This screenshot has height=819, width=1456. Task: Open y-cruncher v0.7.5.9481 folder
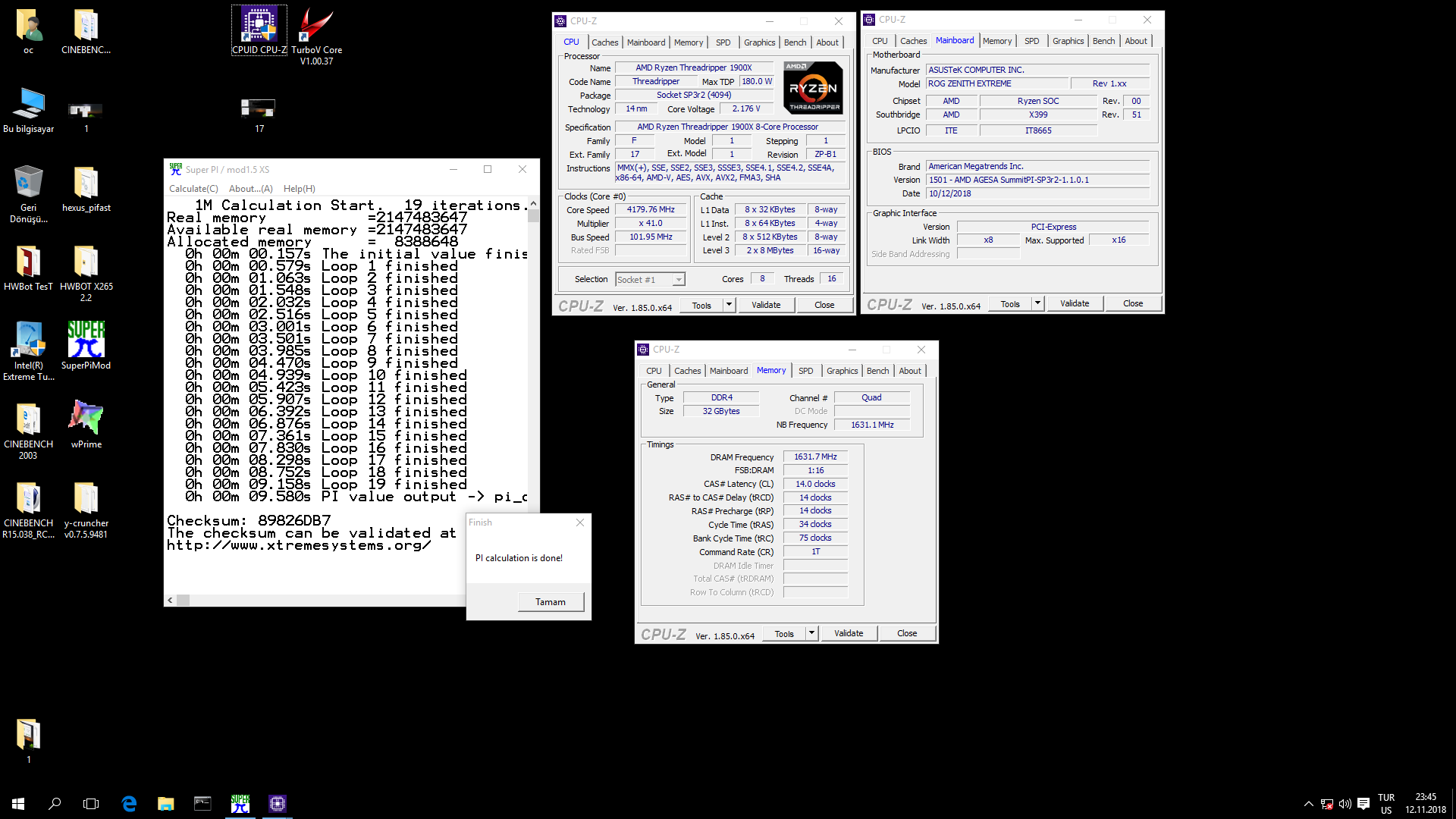pos(86,510)
